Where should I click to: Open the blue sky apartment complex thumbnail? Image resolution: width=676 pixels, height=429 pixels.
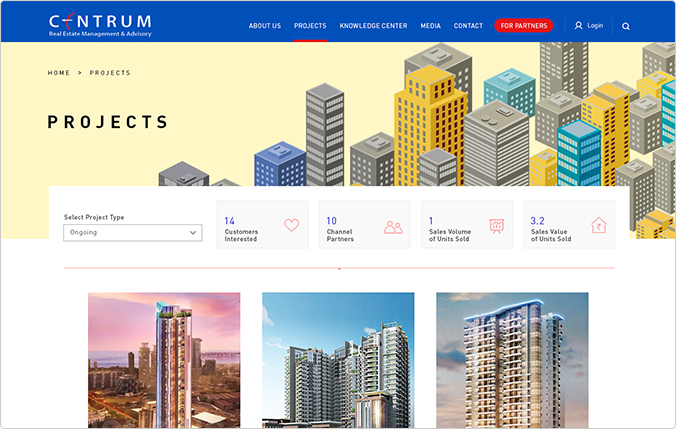[x=338, y=360]
